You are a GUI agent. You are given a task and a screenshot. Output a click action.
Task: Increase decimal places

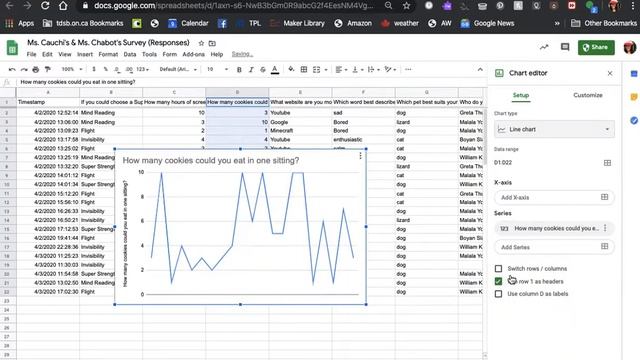[x=129, y=69]
